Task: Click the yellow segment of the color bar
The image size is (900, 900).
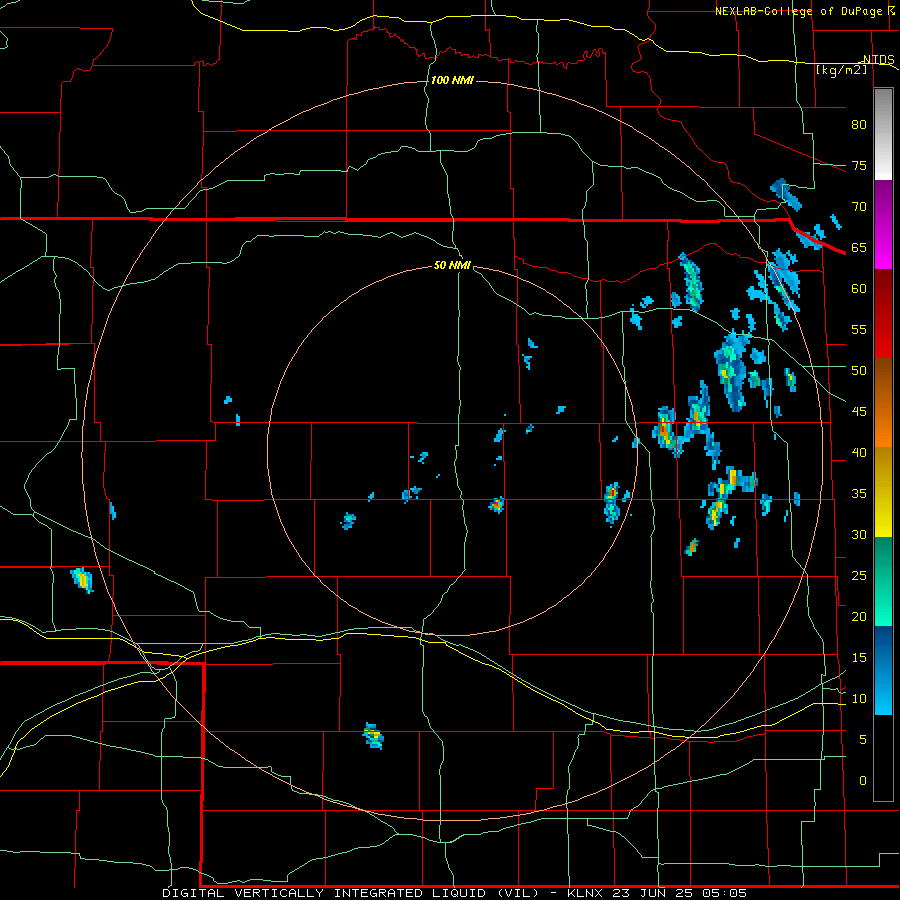Action: point(883,492)
